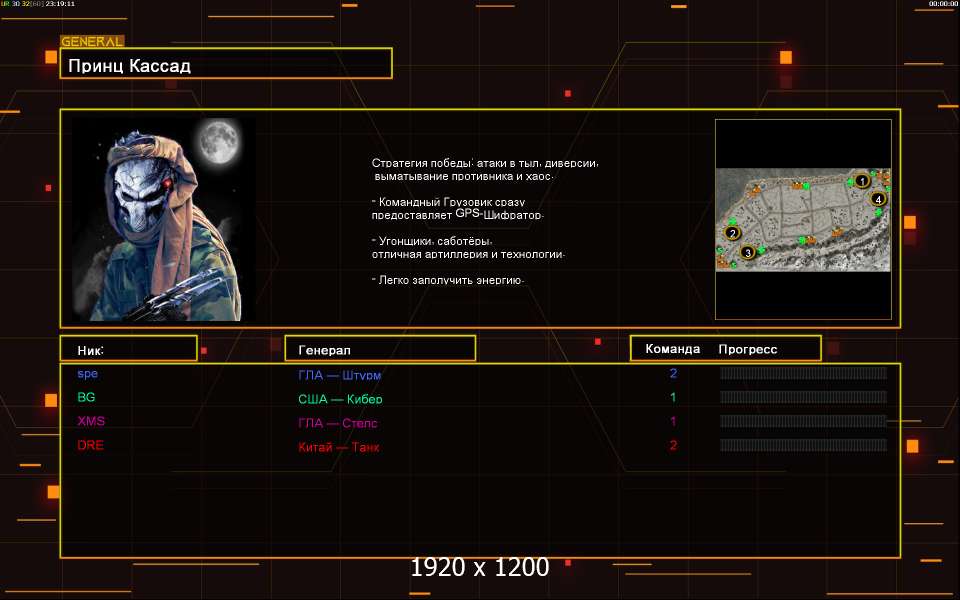Image resolution: width=960 pixels, height=600 pixels.
Task: Click start position marker 3 on the map
Action: point(747,252)
